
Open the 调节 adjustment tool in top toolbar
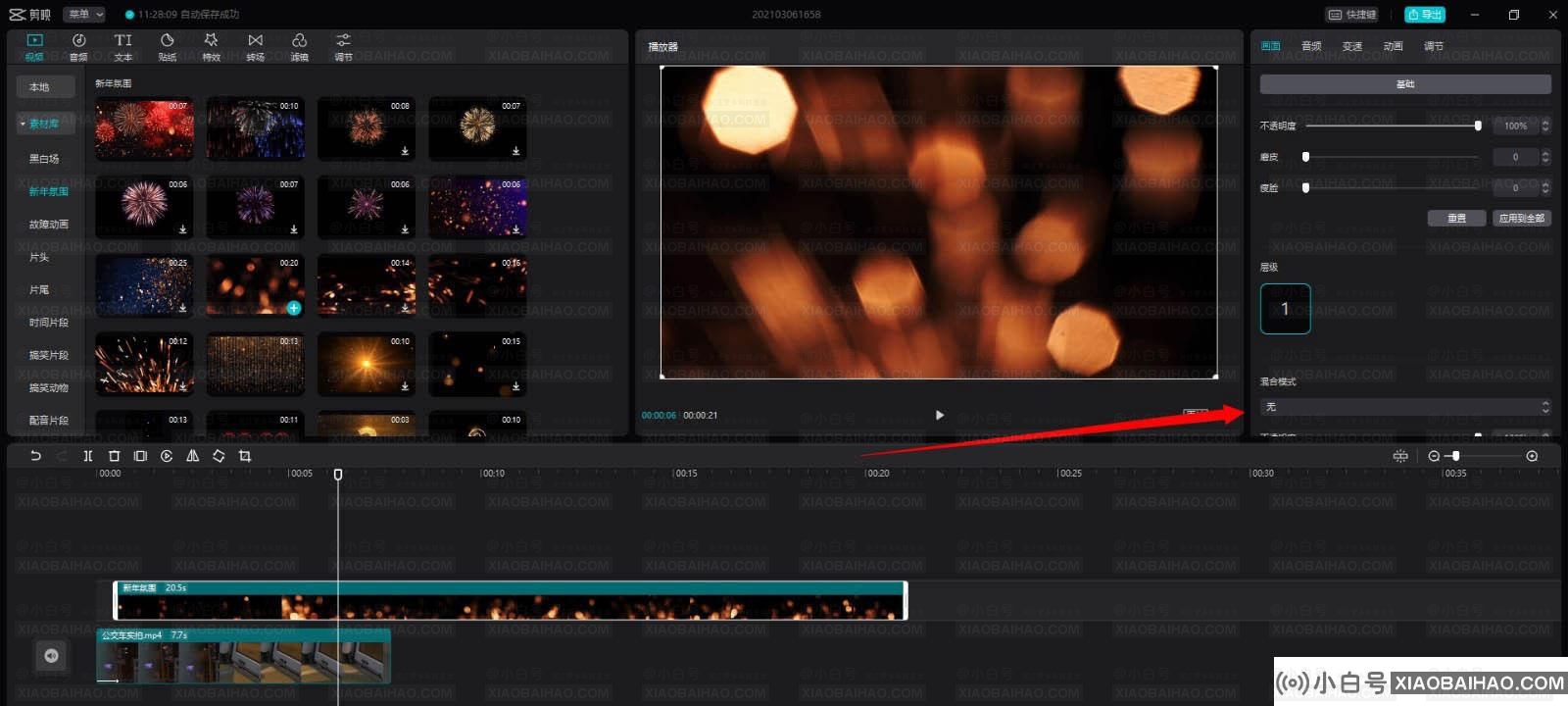click(x=343, y=46)
